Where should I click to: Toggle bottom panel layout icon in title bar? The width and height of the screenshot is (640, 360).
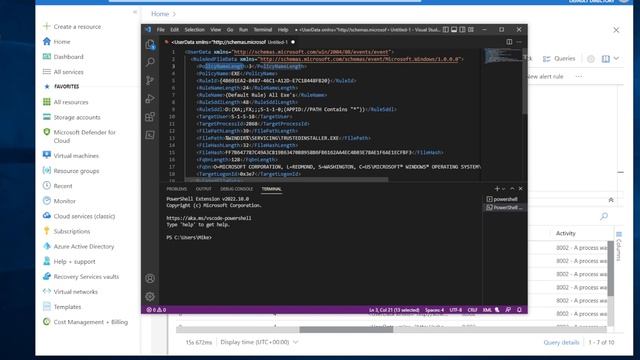[454, 29]
